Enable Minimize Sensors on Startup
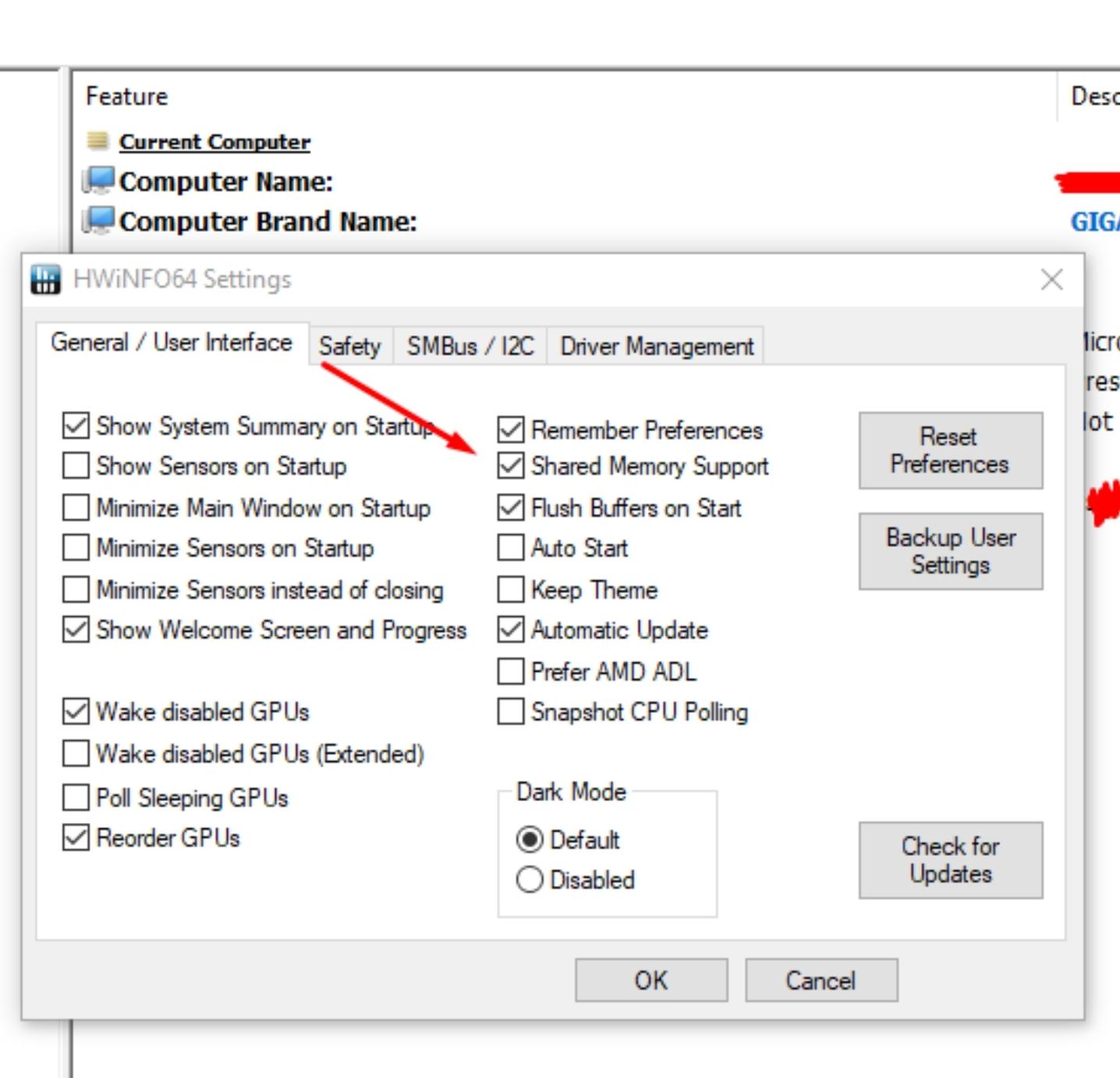 point(76,548)
